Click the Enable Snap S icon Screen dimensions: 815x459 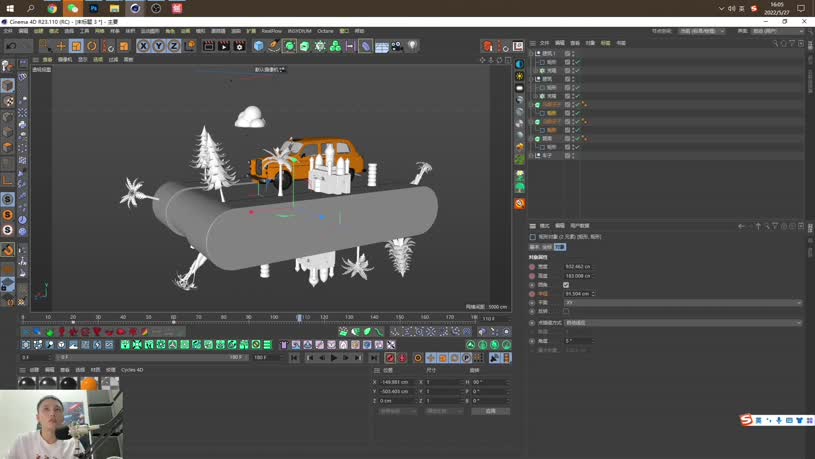[x=7, y=200]
